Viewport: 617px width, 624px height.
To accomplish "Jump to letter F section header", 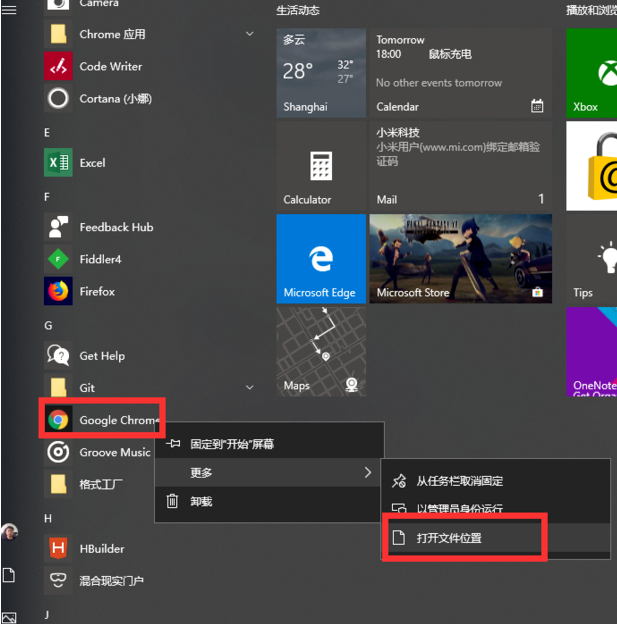I will pos(47,197).
